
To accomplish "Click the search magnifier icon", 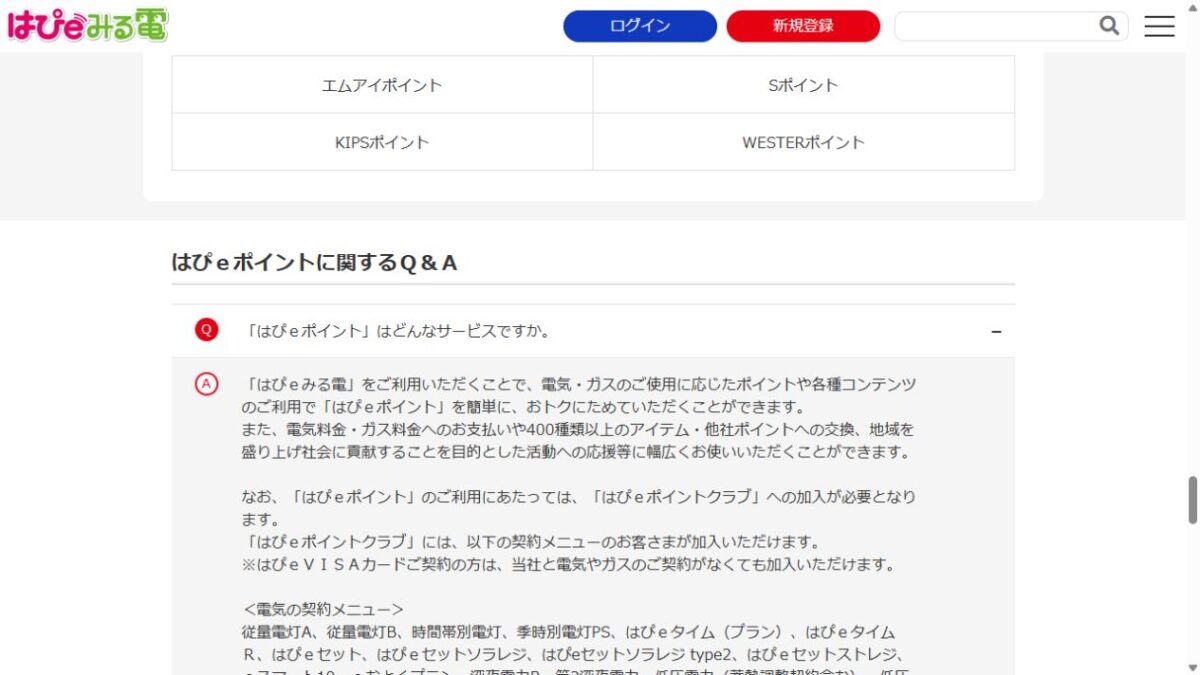I will pos(1109,26).
